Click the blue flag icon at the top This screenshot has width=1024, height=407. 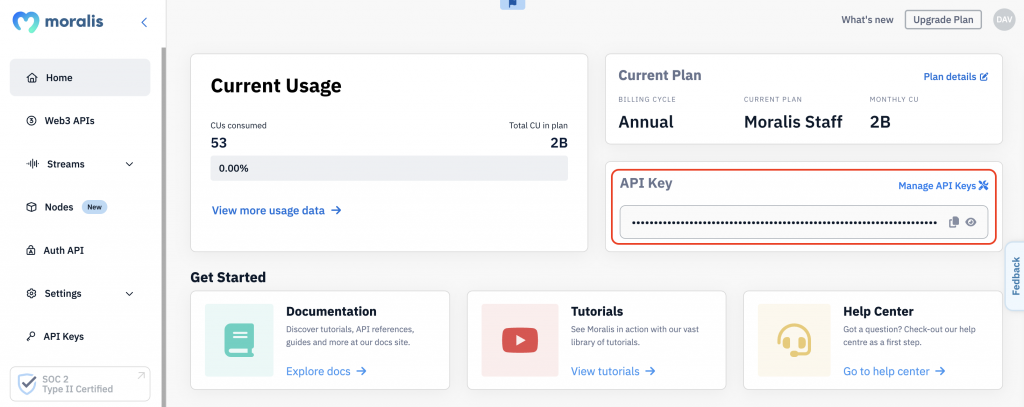point(513,3)
